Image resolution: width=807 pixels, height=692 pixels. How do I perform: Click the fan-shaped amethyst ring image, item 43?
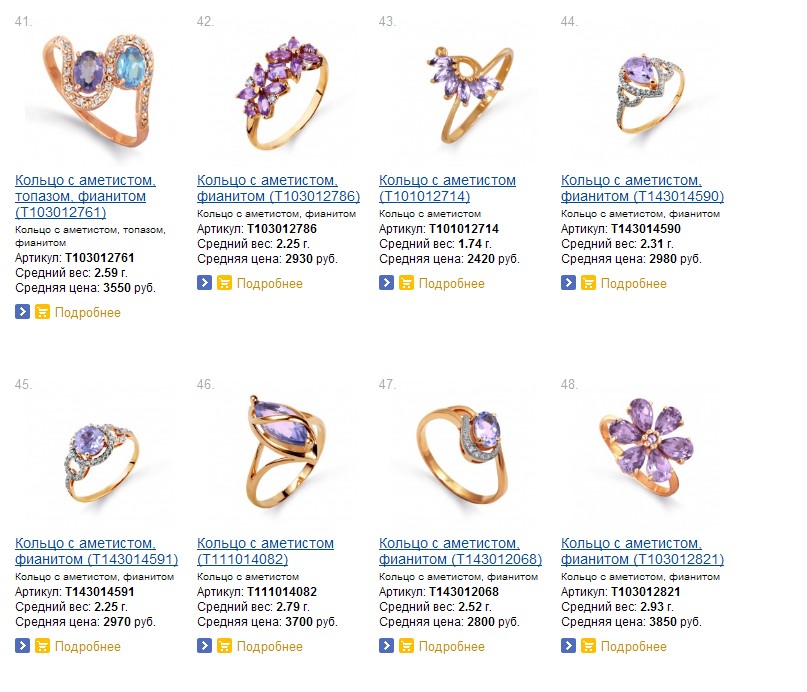click(x=469, y=94)
